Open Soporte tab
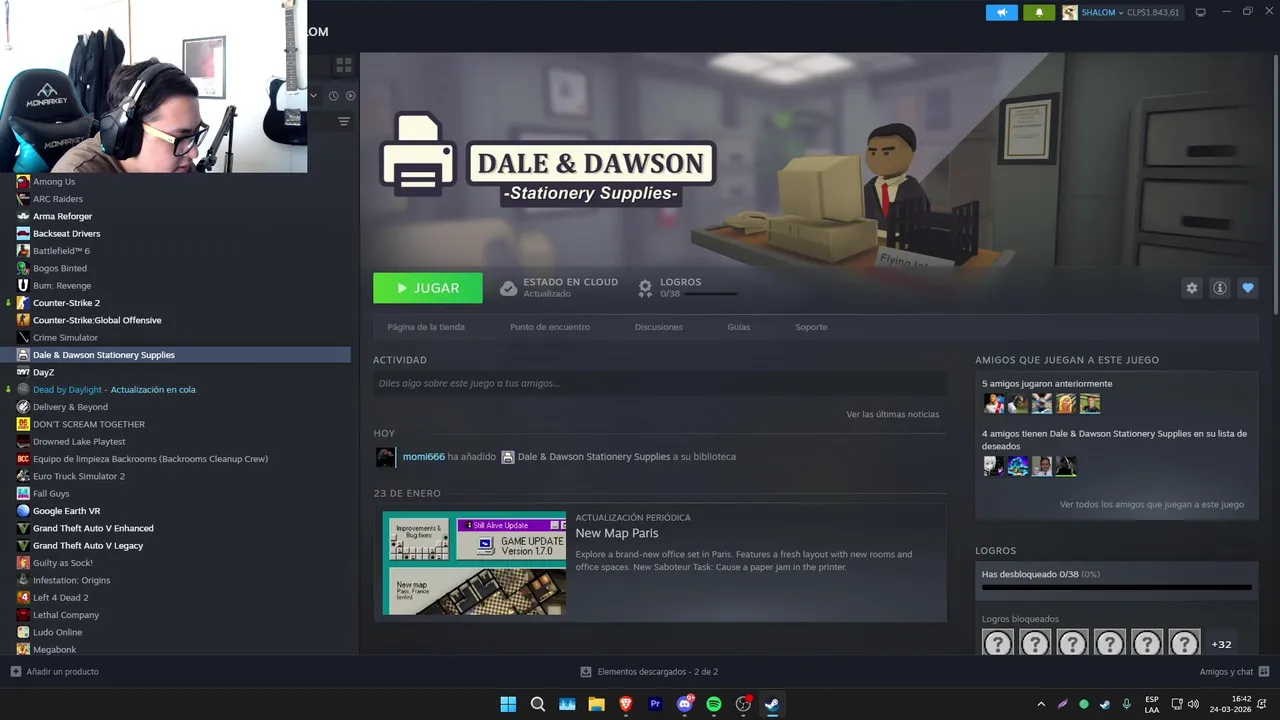 (811, 327)
